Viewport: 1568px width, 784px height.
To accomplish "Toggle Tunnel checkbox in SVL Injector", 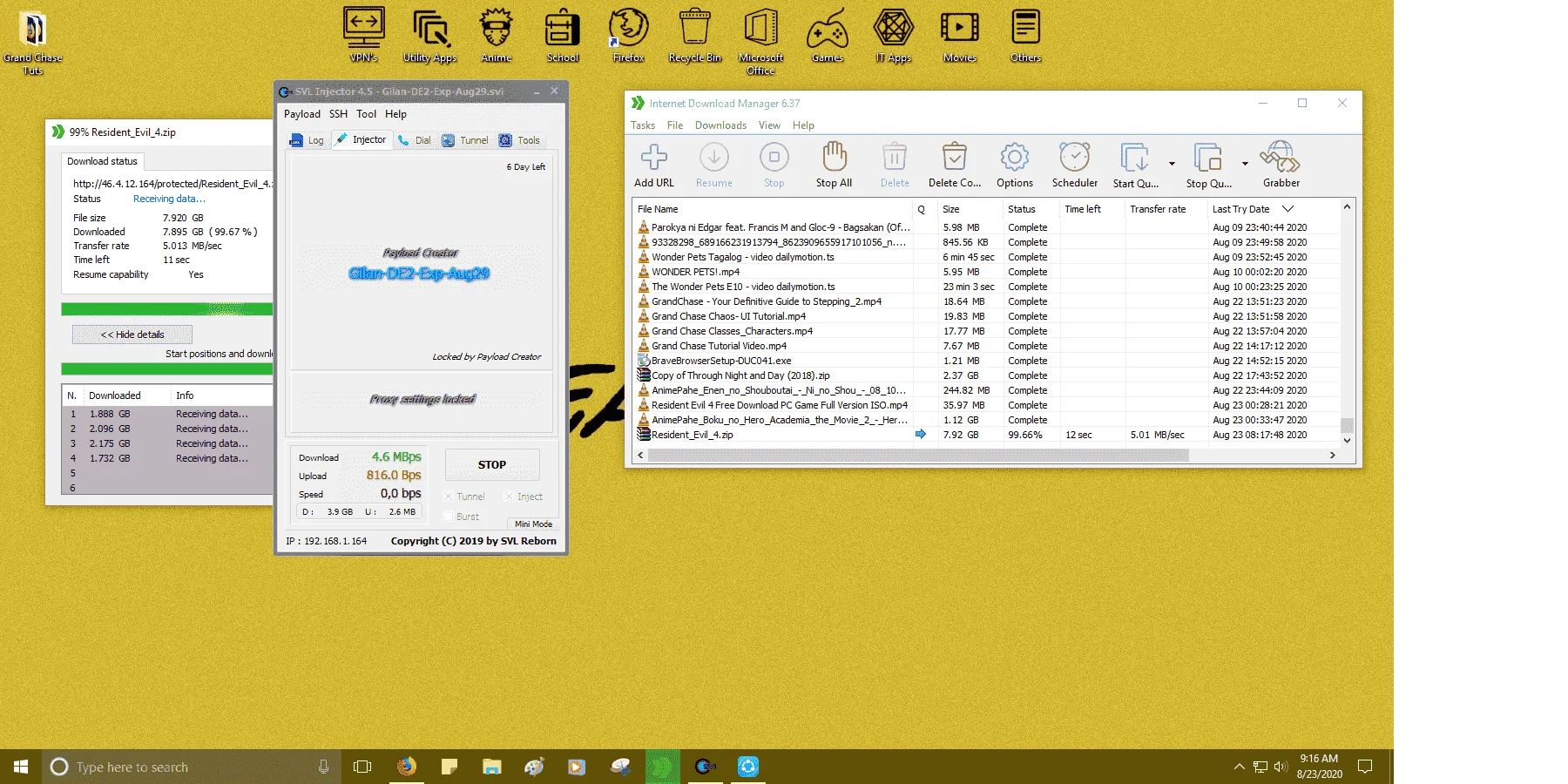I will 449,497.
